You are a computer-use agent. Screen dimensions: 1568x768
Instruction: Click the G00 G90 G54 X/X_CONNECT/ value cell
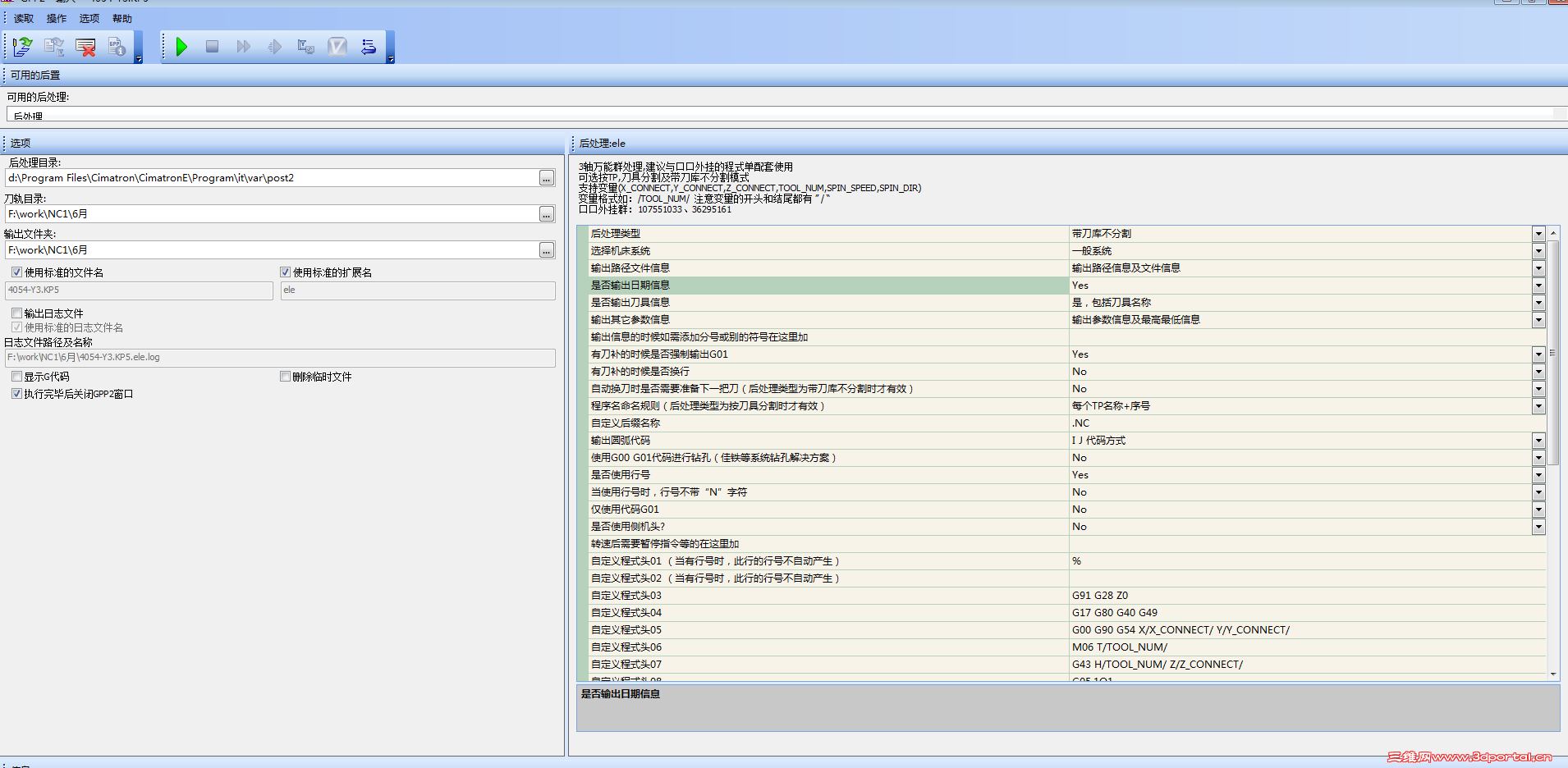(x=1307, y=630)
